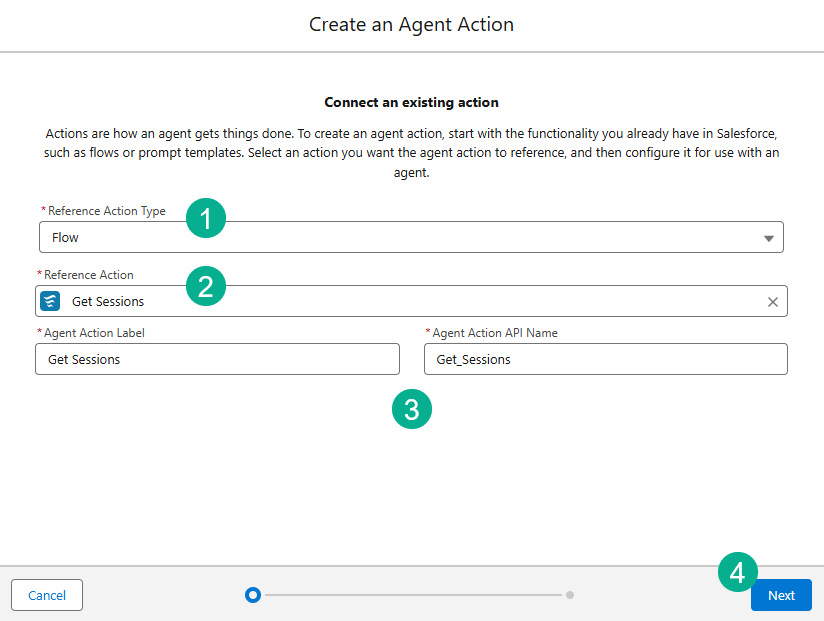Click the 'Create an Agent Action' dialog title
824x621 pixels.
click(x=412, y=24)
